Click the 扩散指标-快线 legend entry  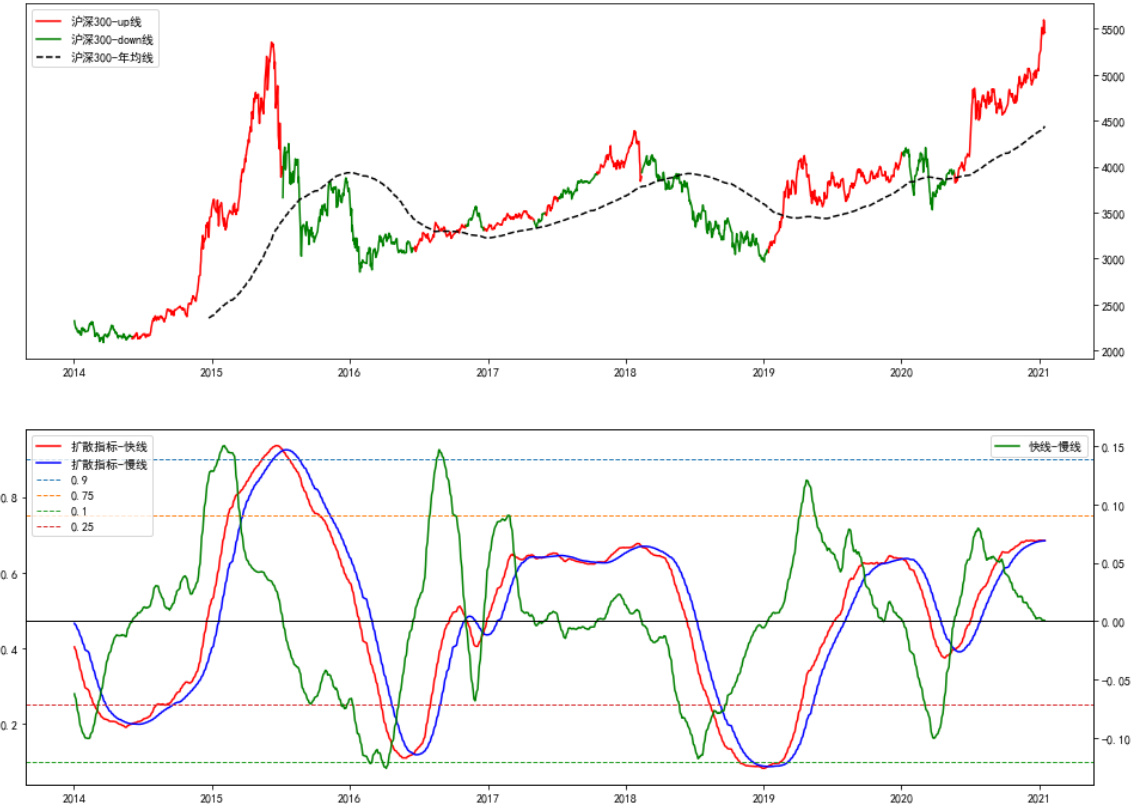pos(109,446)
